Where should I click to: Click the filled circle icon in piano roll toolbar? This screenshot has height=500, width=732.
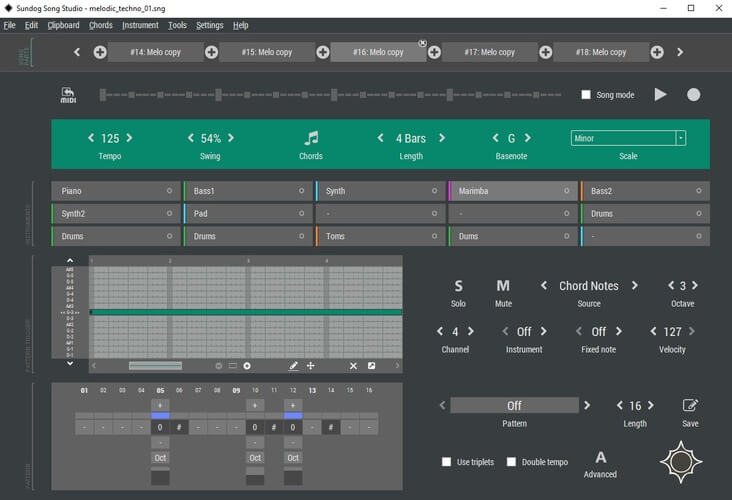(x=247, y=366)
